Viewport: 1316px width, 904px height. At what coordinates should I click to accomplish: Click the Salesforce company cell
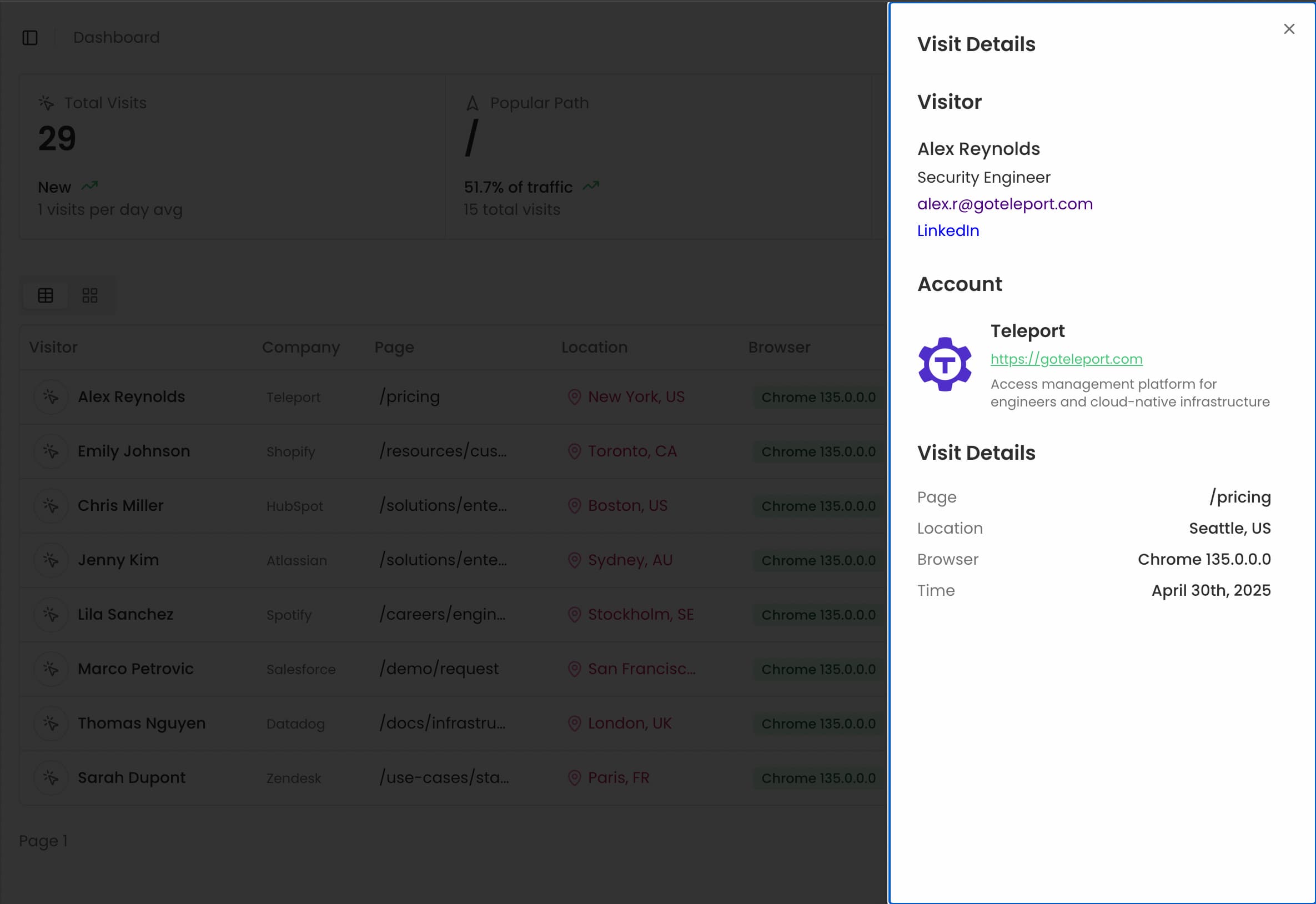(x=301, y=670)
